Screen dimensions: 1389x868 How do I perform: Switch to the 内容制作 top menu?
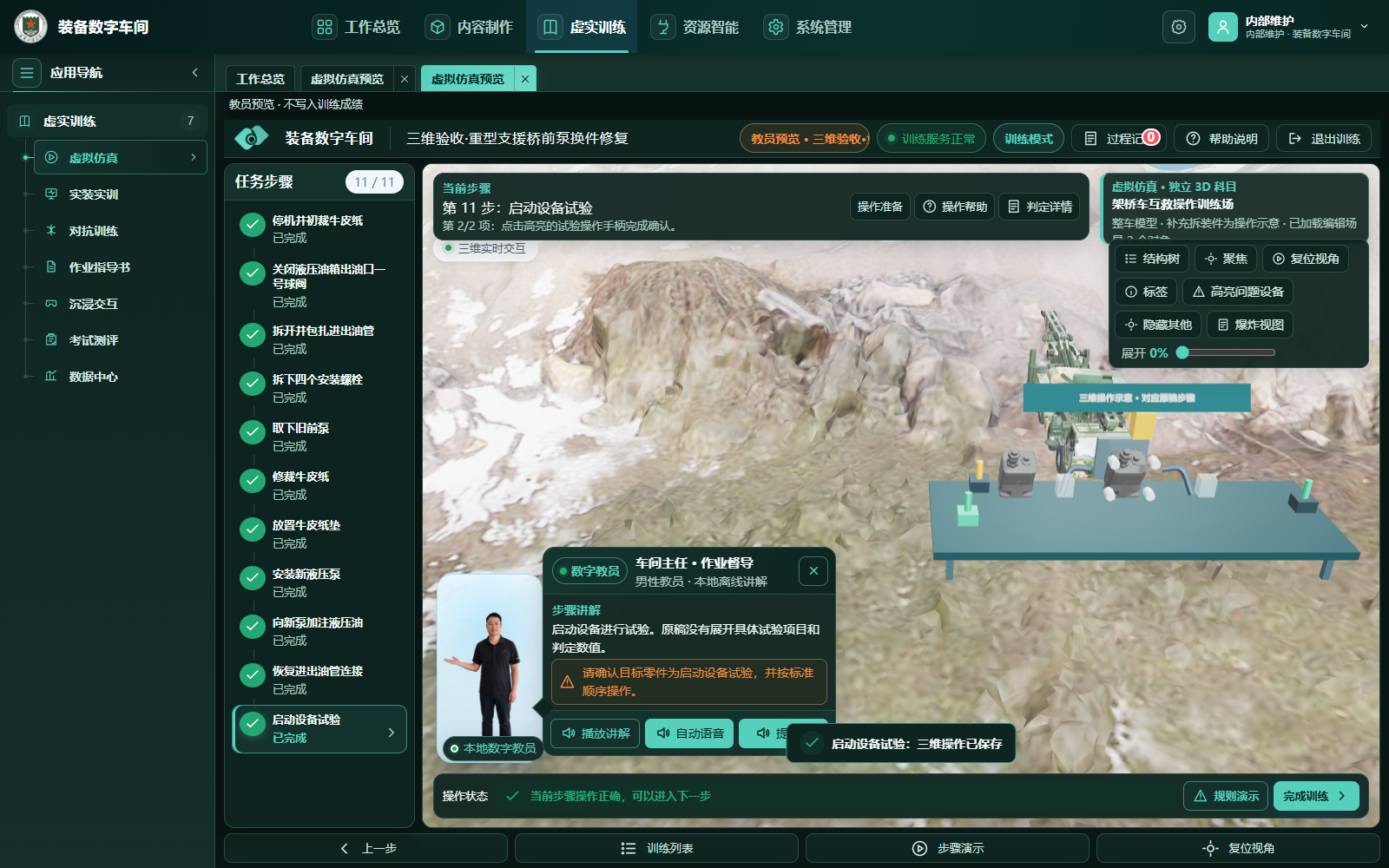coord(470,27)
